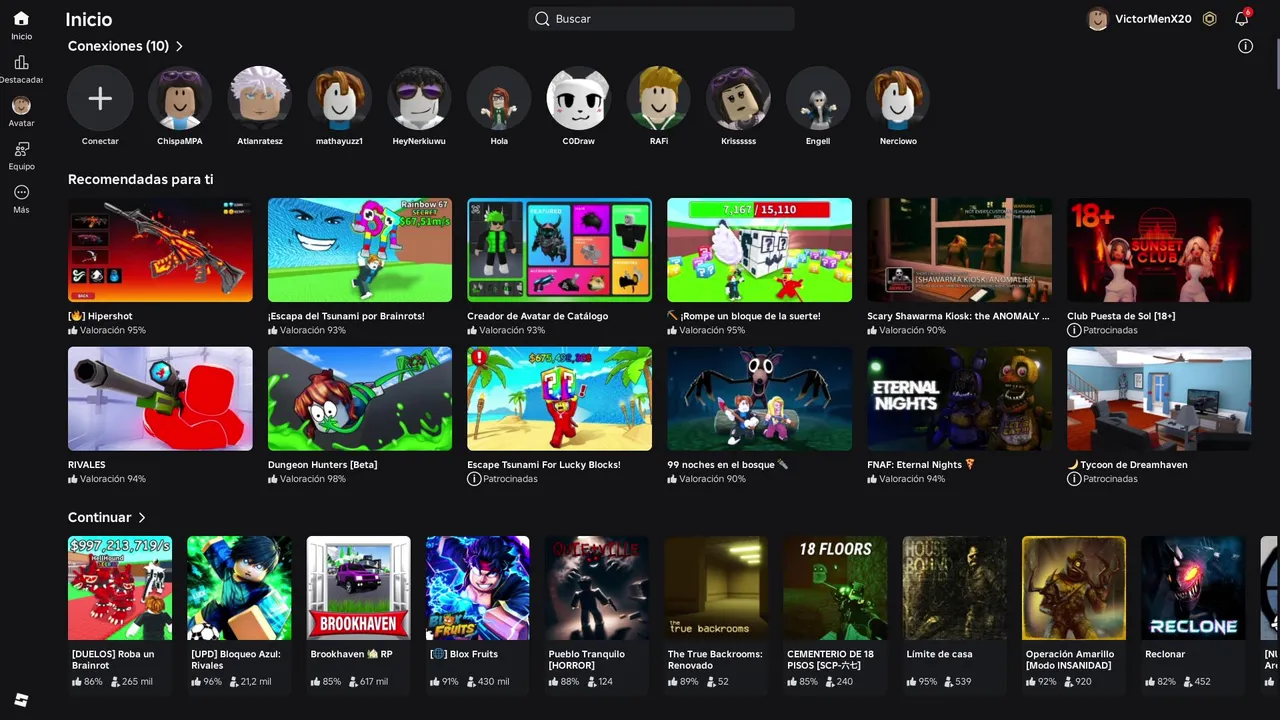Continue Brookhaven RP game
Screen dimensions: 1280x720
coord(358,588)
